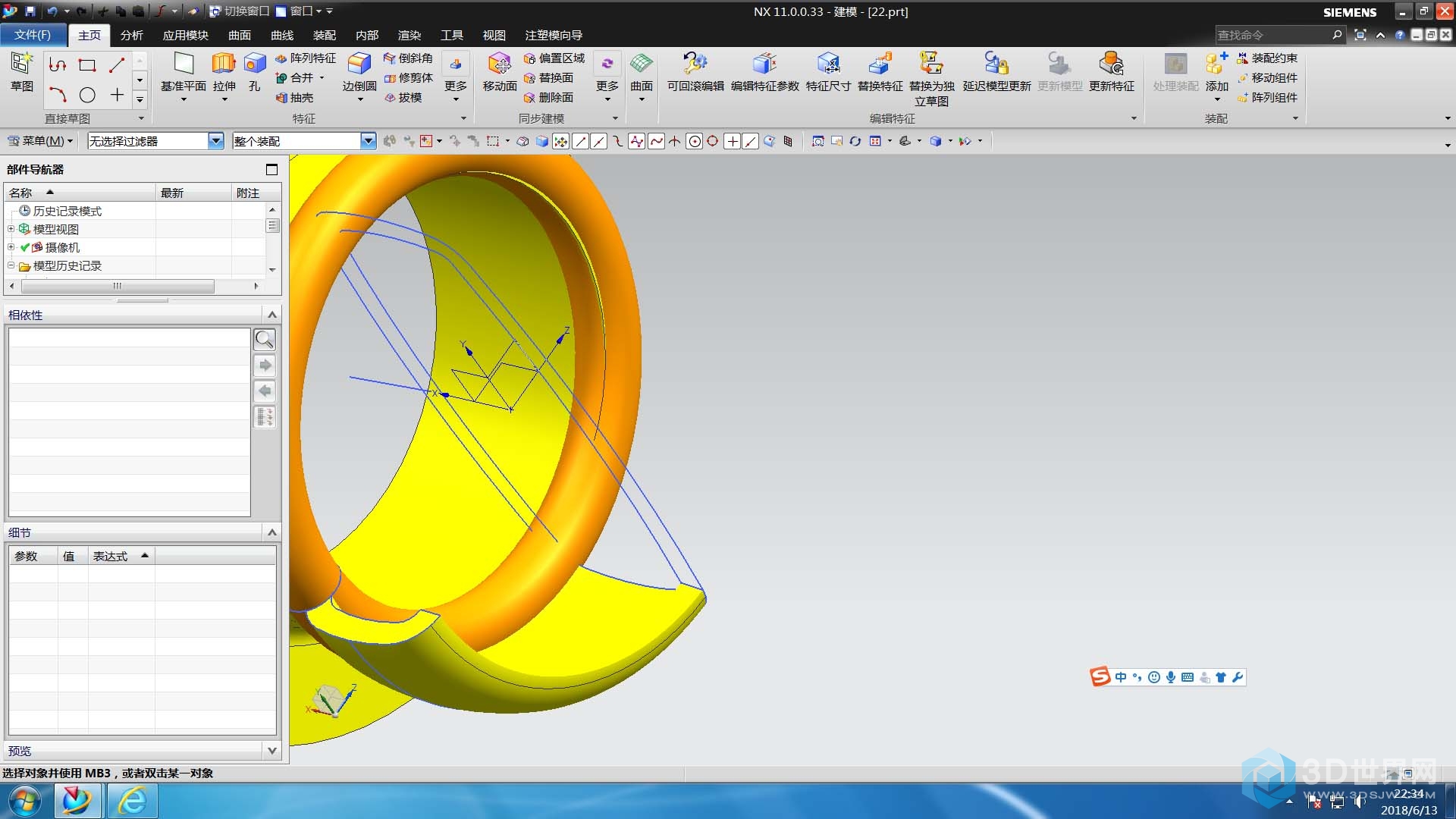The image size is (1456, 819).
Task: Click Delete Face (删除面)
Action: [549, 98]
